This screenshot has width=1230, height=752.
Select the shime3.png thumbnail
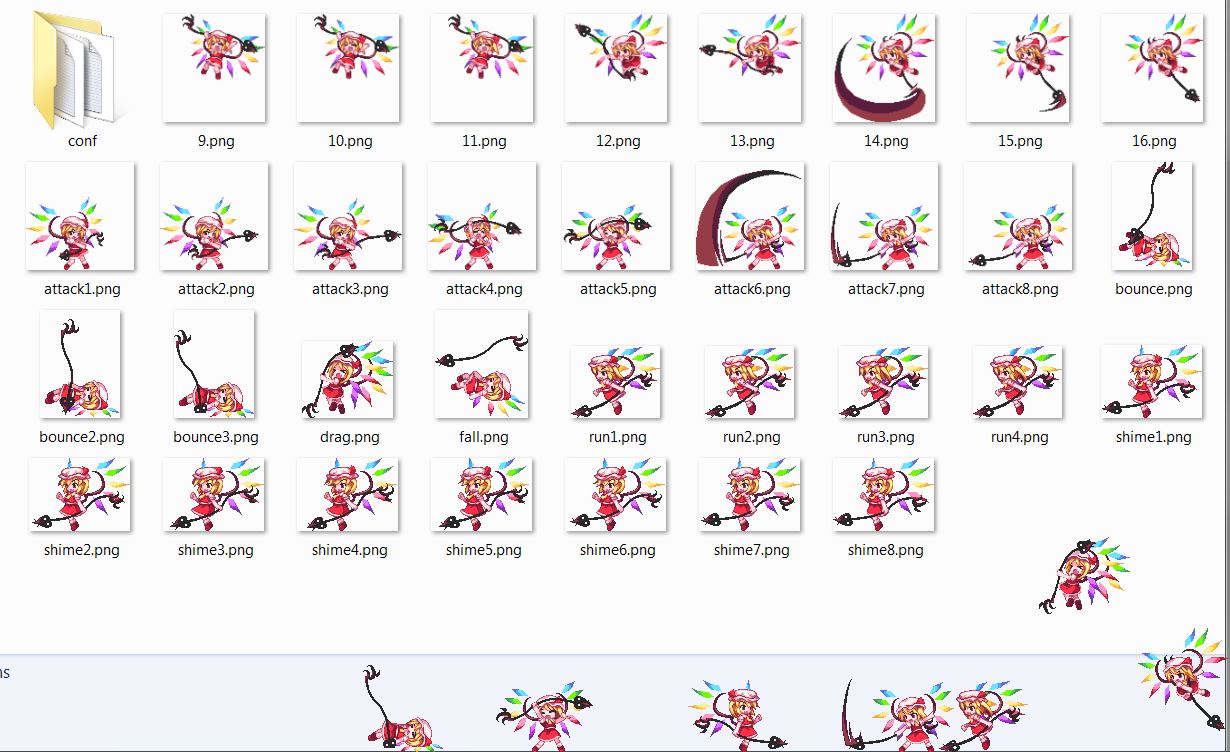pos(214,495)
